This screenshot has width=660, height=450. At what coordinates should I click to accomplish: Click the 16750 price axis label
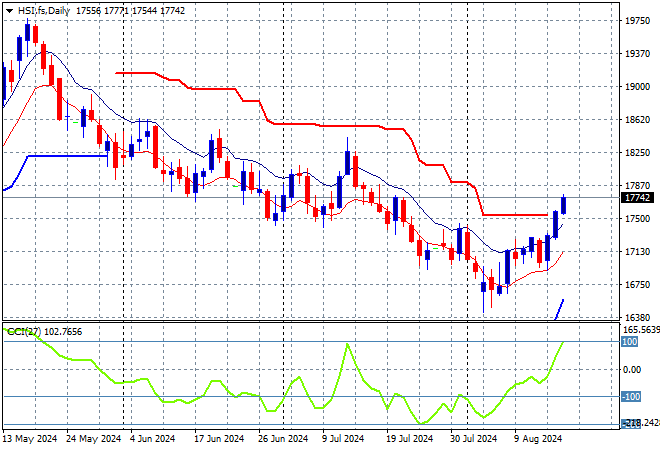(637, 285)
